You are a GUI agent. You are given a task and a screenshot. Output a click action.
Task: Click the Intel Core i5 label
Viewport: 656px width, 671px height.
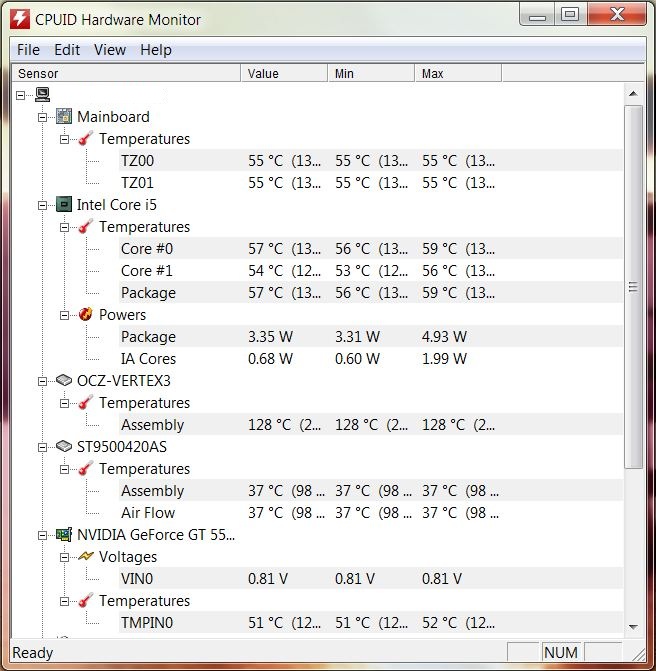(117, 205)
